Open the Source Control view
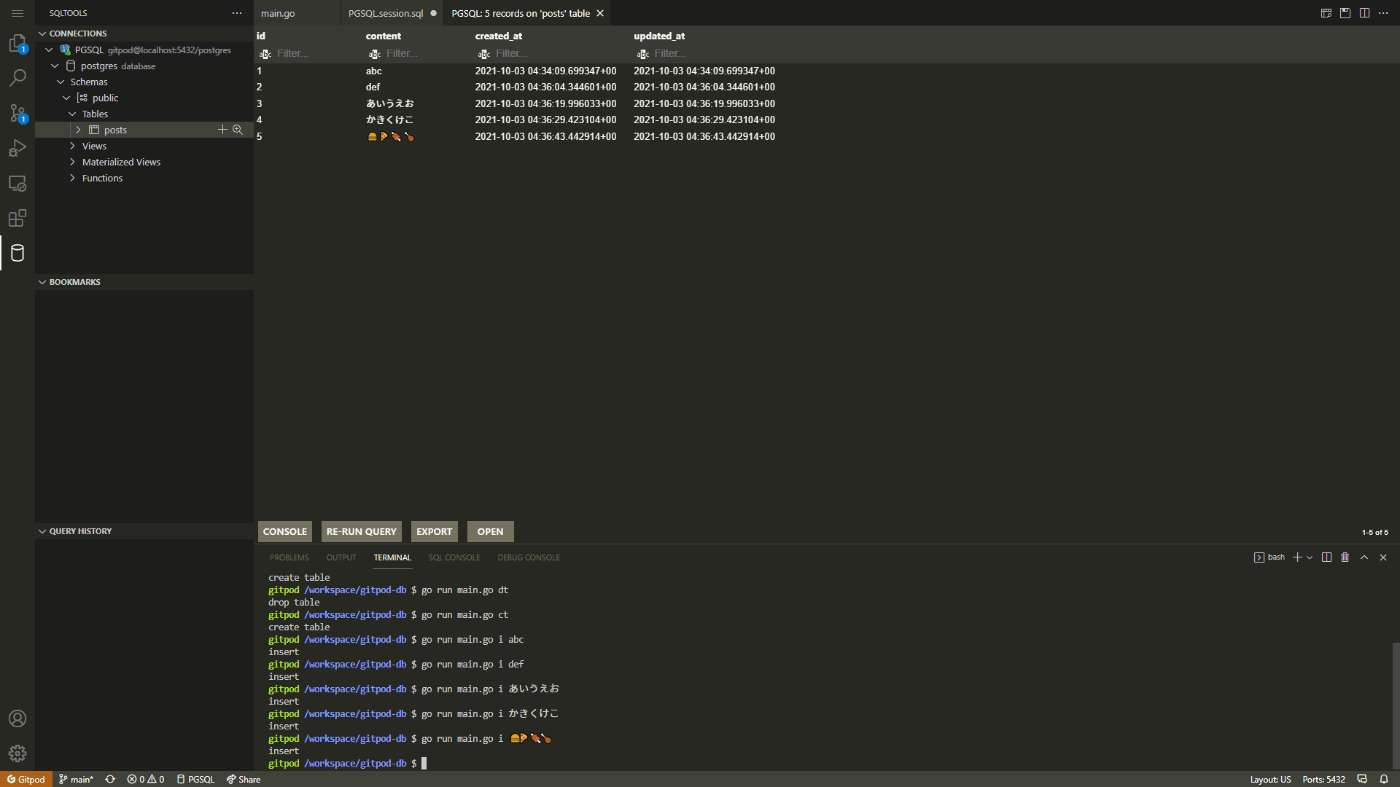The width and height of the screenshot is (1400, 787). coord(17,113)
